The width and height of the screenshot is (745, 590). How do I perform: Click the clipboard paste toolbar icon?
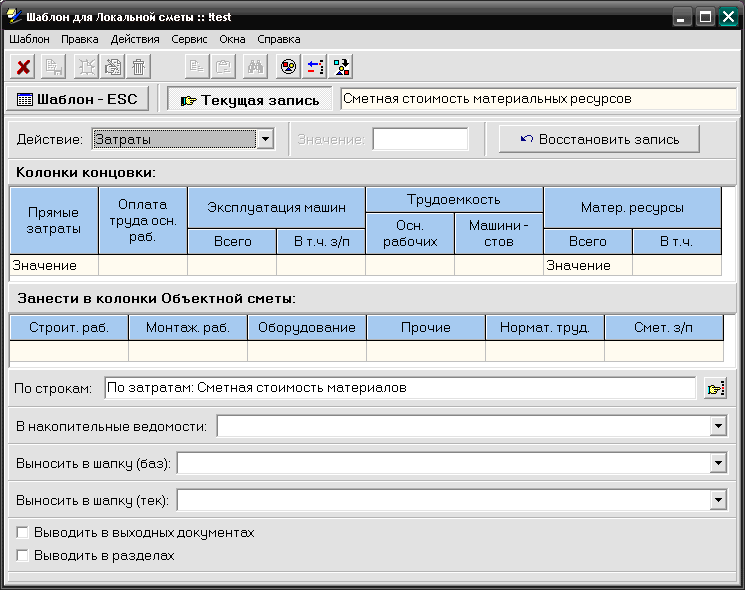[225, 67]
